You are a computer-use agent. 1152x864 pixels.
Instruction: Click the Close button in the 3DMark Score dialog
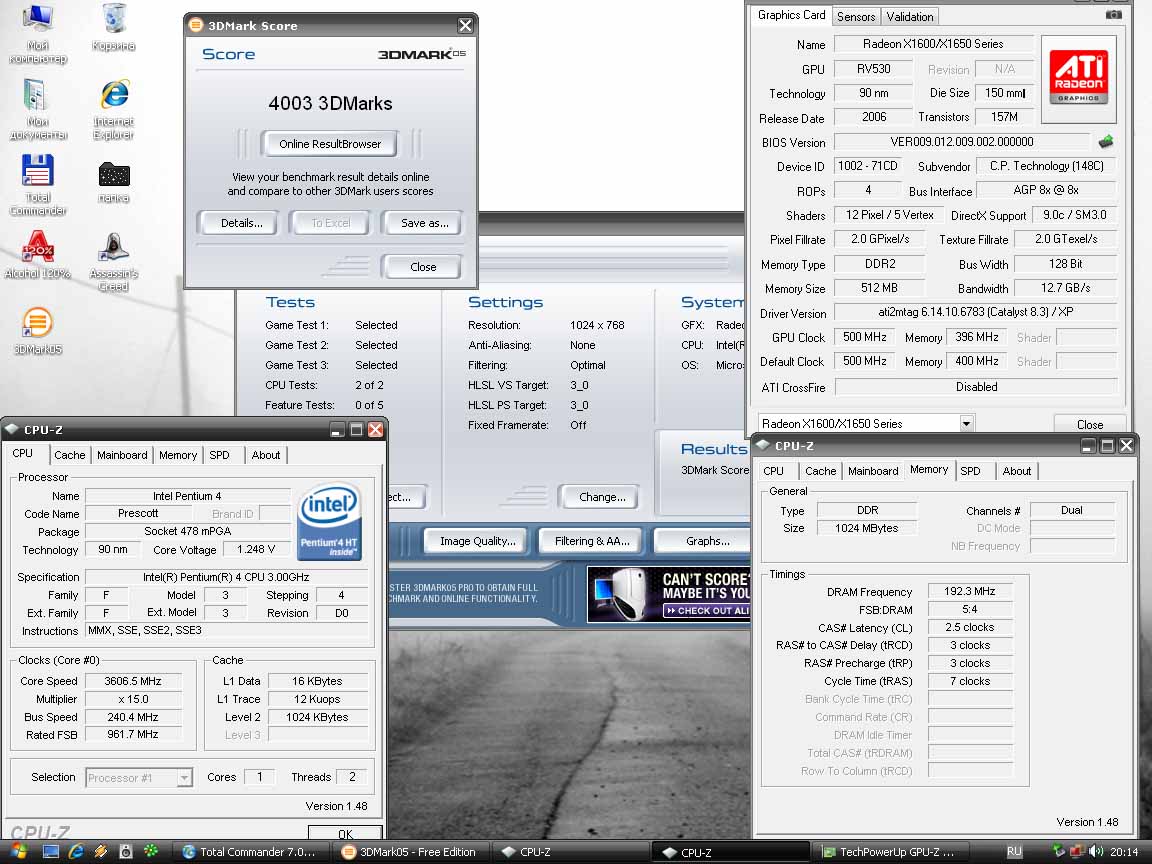pyautogui.click(x=422, y=267)
